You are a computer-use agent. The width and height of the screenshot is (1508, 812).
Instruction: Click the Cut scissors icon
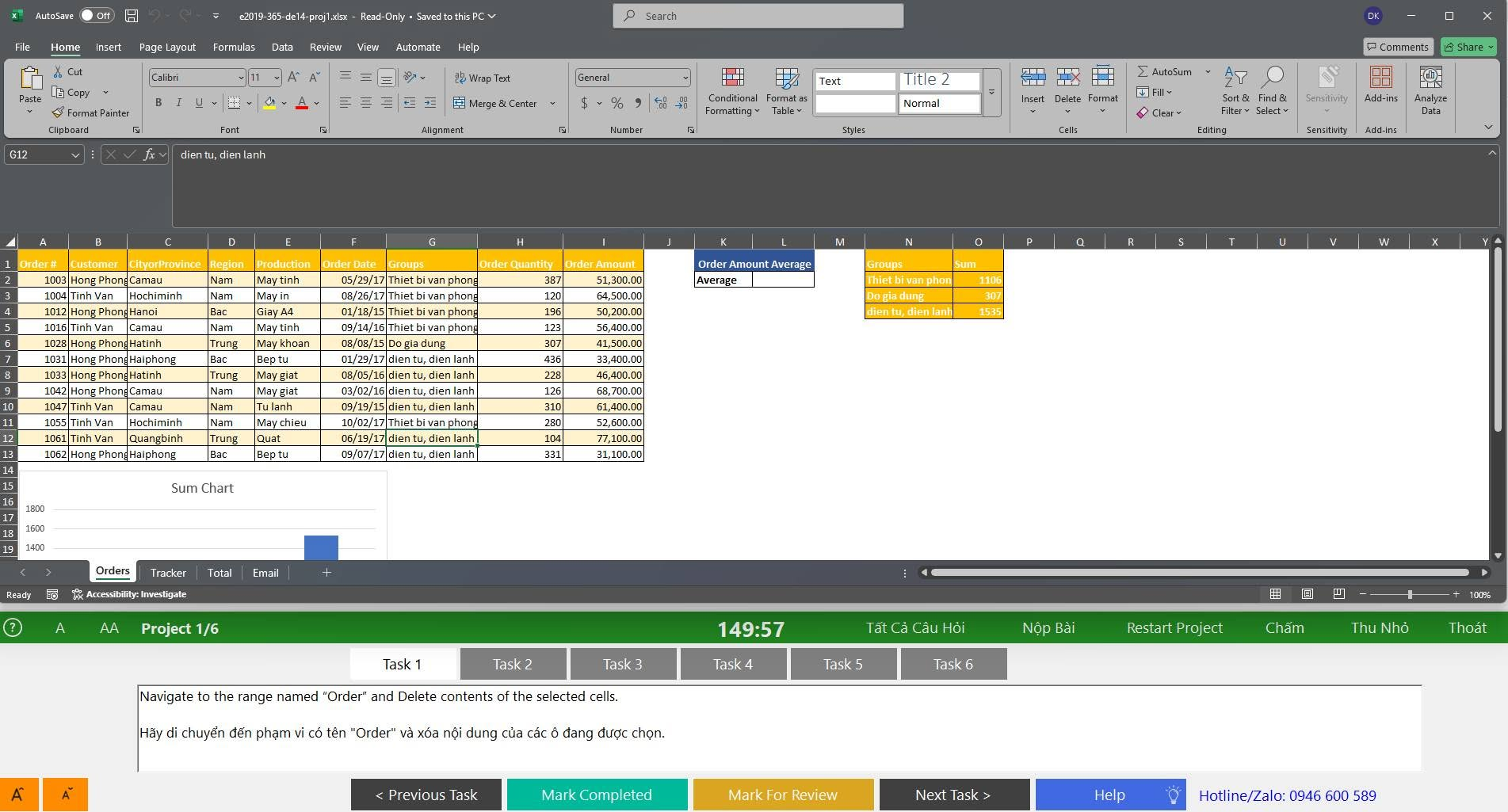coord(58,71)
